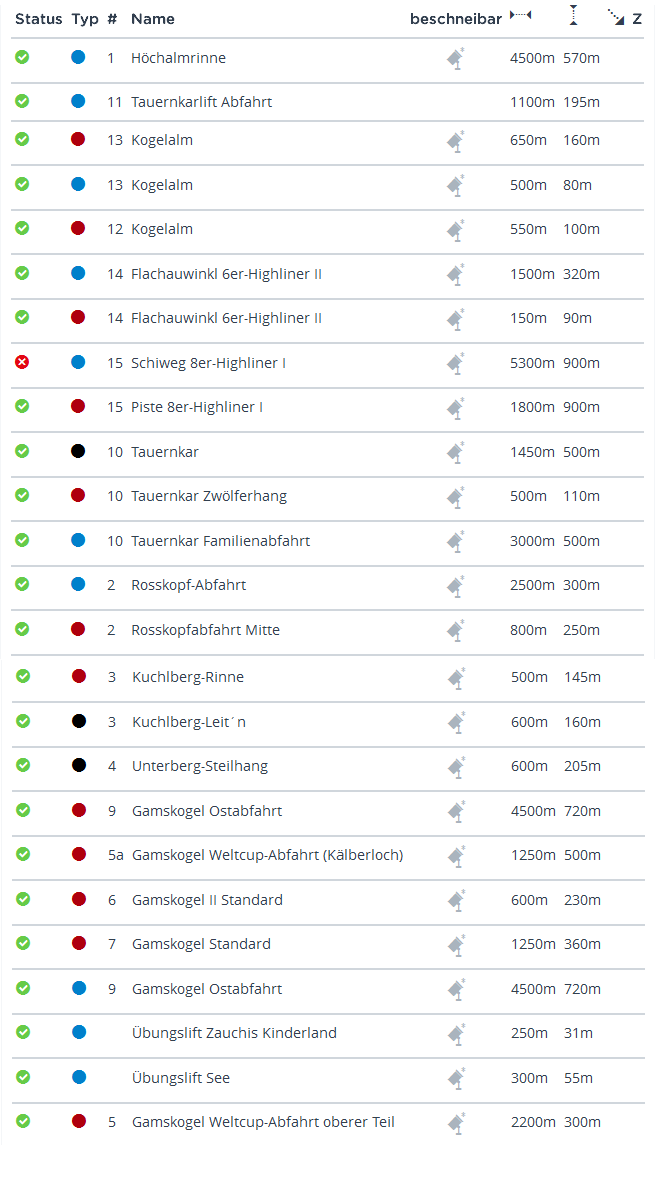Click the Typ column header
This screenshot has width=655, height=1200.
(x=85, y=19)
